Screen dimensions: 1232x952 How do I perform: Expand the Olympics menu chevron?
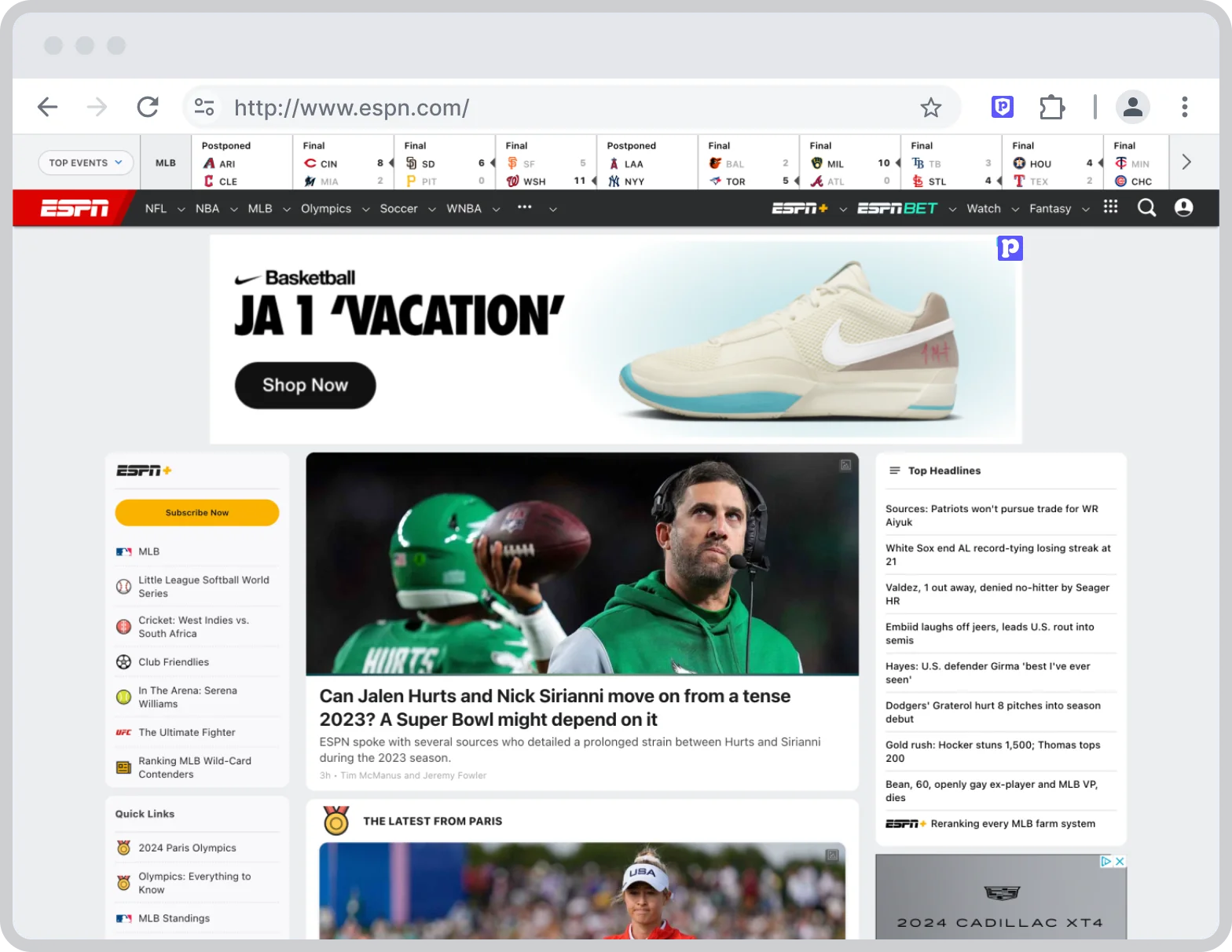tap(365, 210)
